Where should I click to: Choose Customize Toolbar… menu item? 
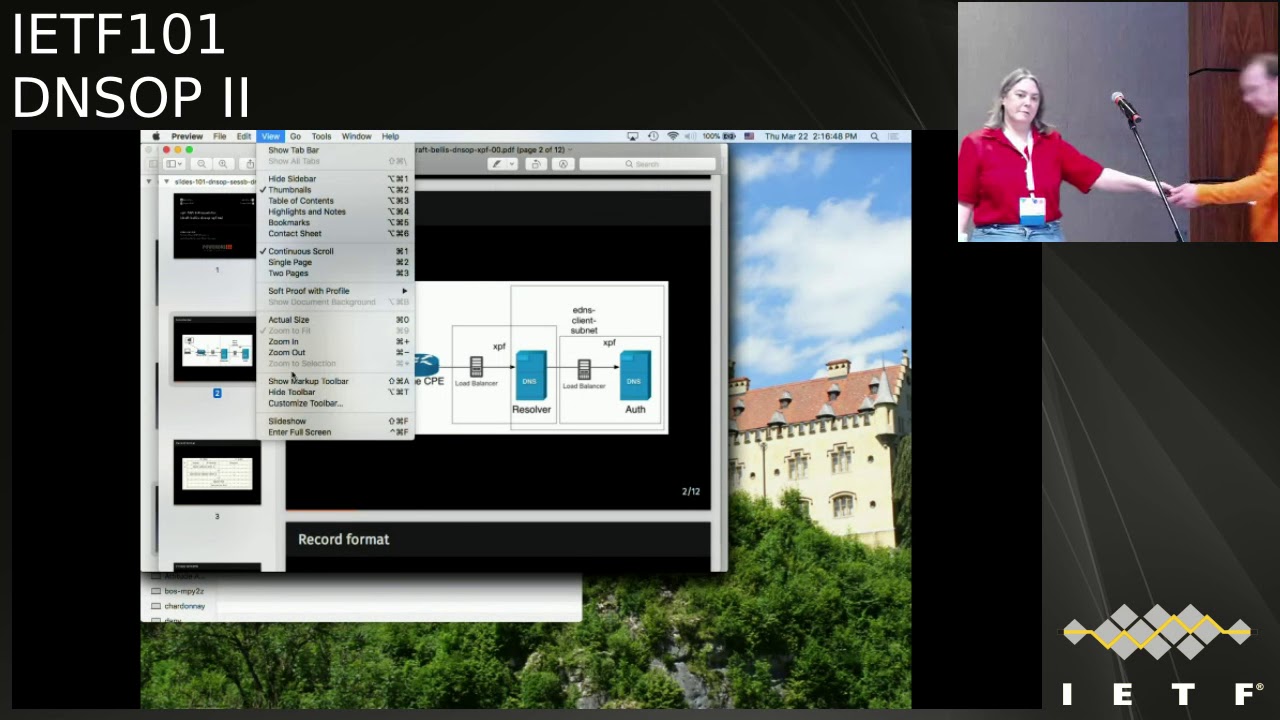(x=335, y=403)
